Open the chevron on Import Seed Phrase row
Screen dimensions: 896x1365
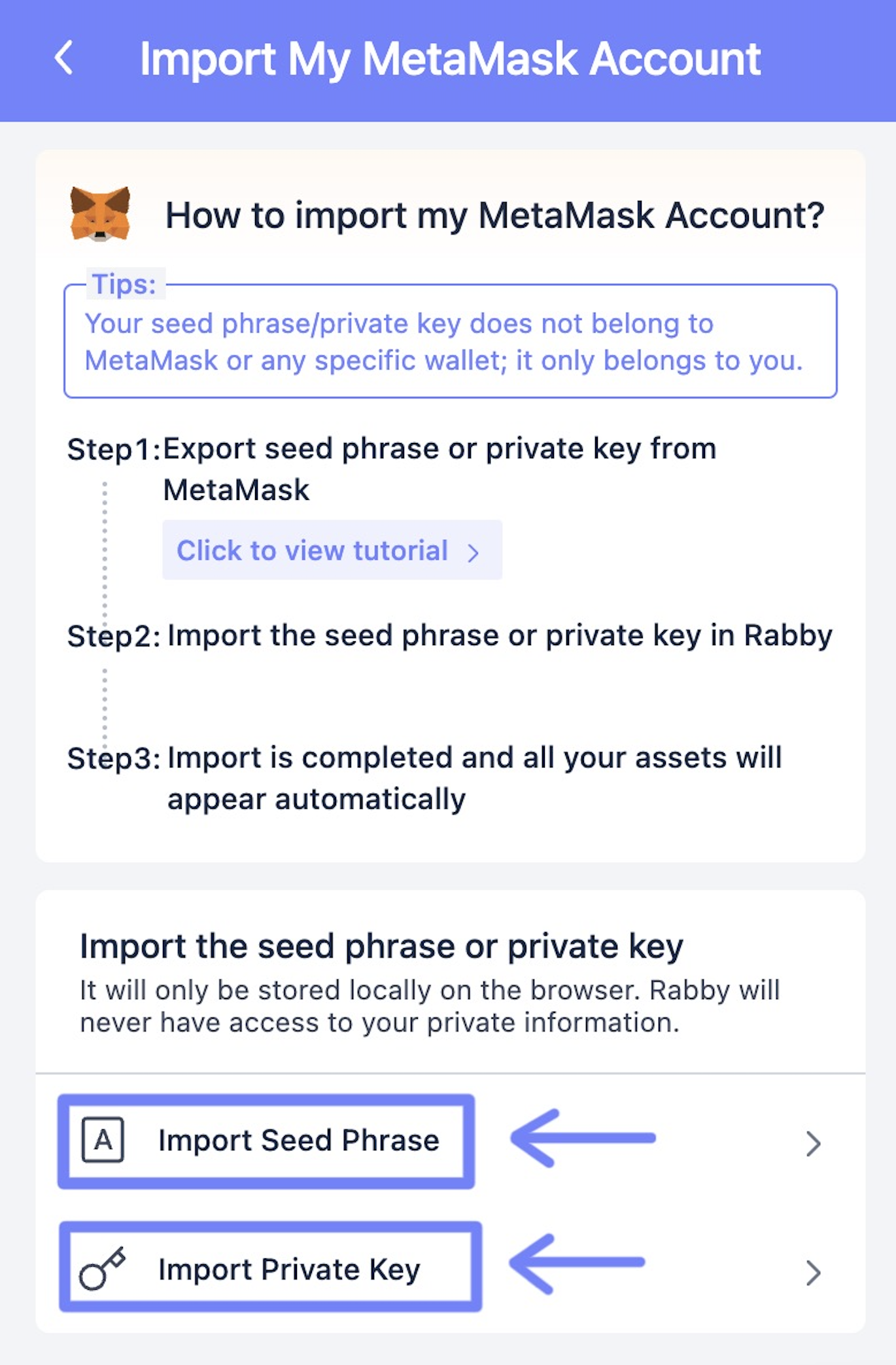(813, 1143)
